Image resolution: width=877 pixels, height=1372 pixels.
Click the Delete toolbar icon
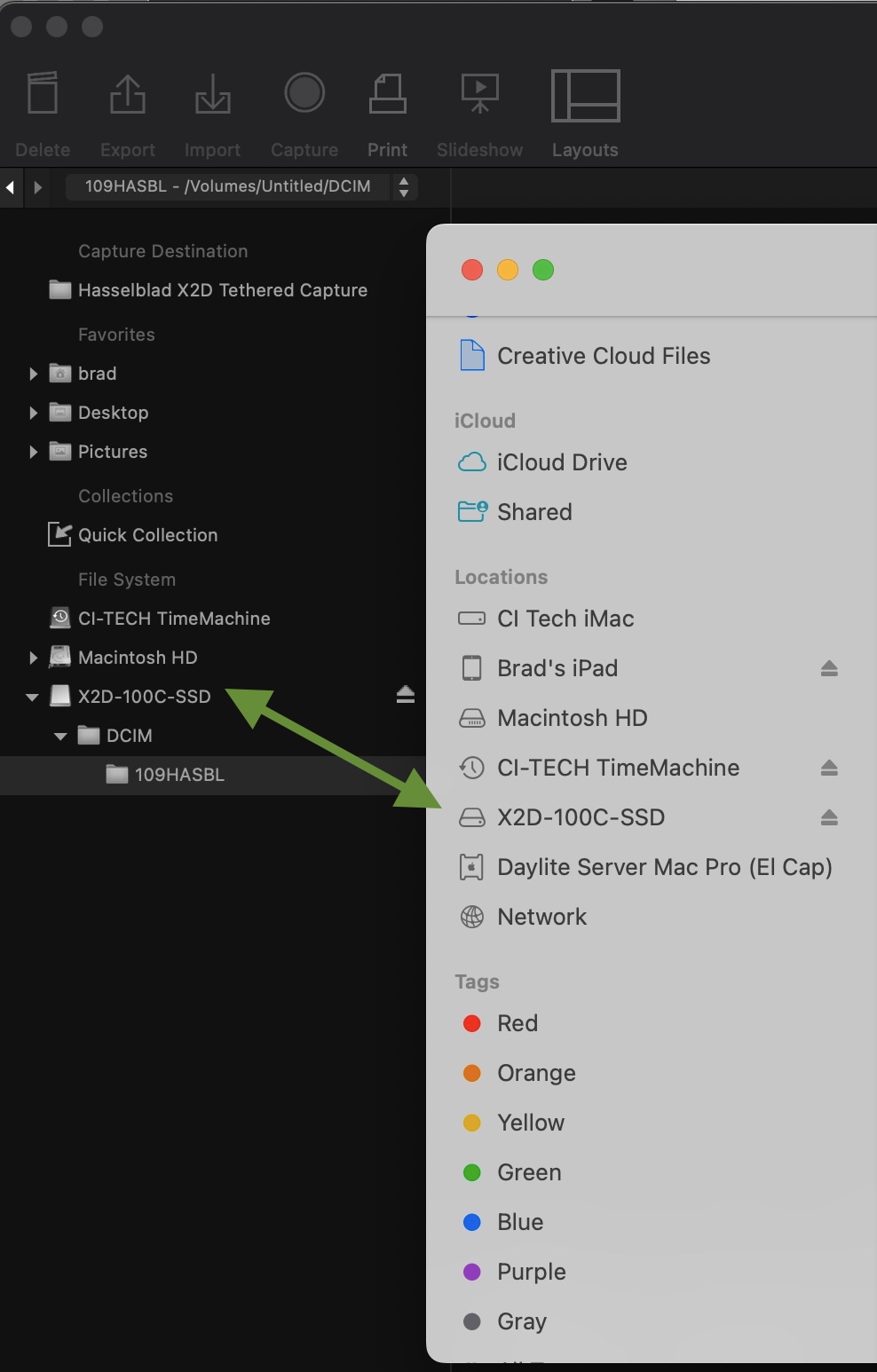click(x=43, y=93)
